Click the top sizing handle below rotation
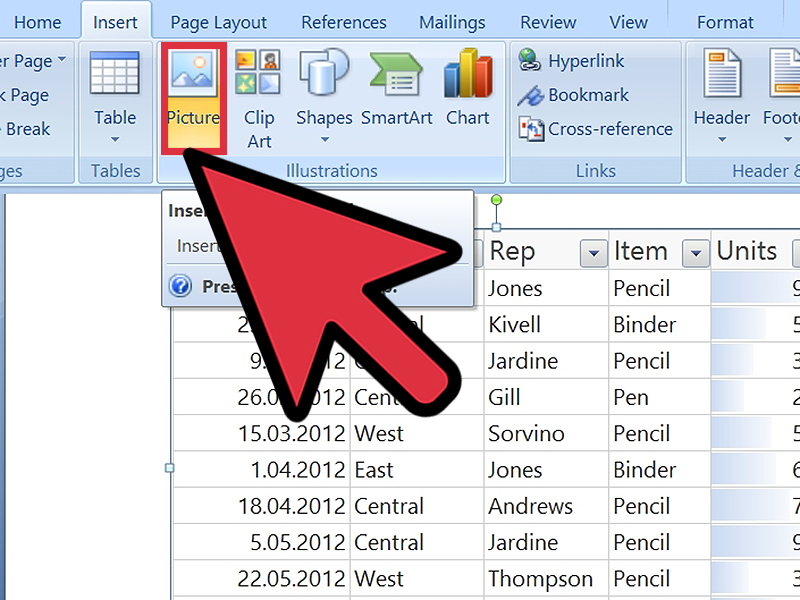This screenshot has height=600, width=800. click(x=496, y=227)
